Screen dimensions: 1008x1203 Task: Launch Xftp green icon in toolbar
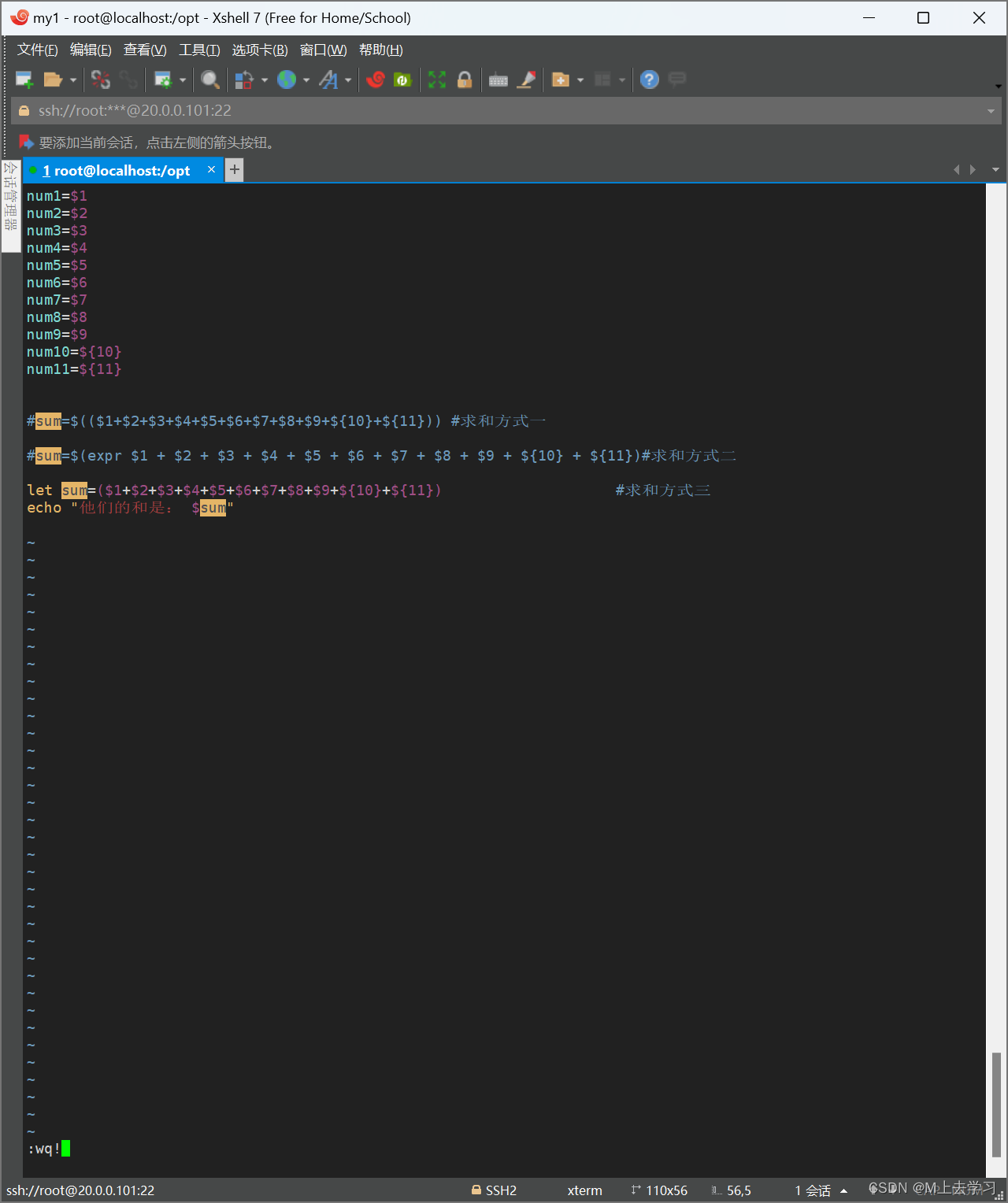click(x=402, y=80)
